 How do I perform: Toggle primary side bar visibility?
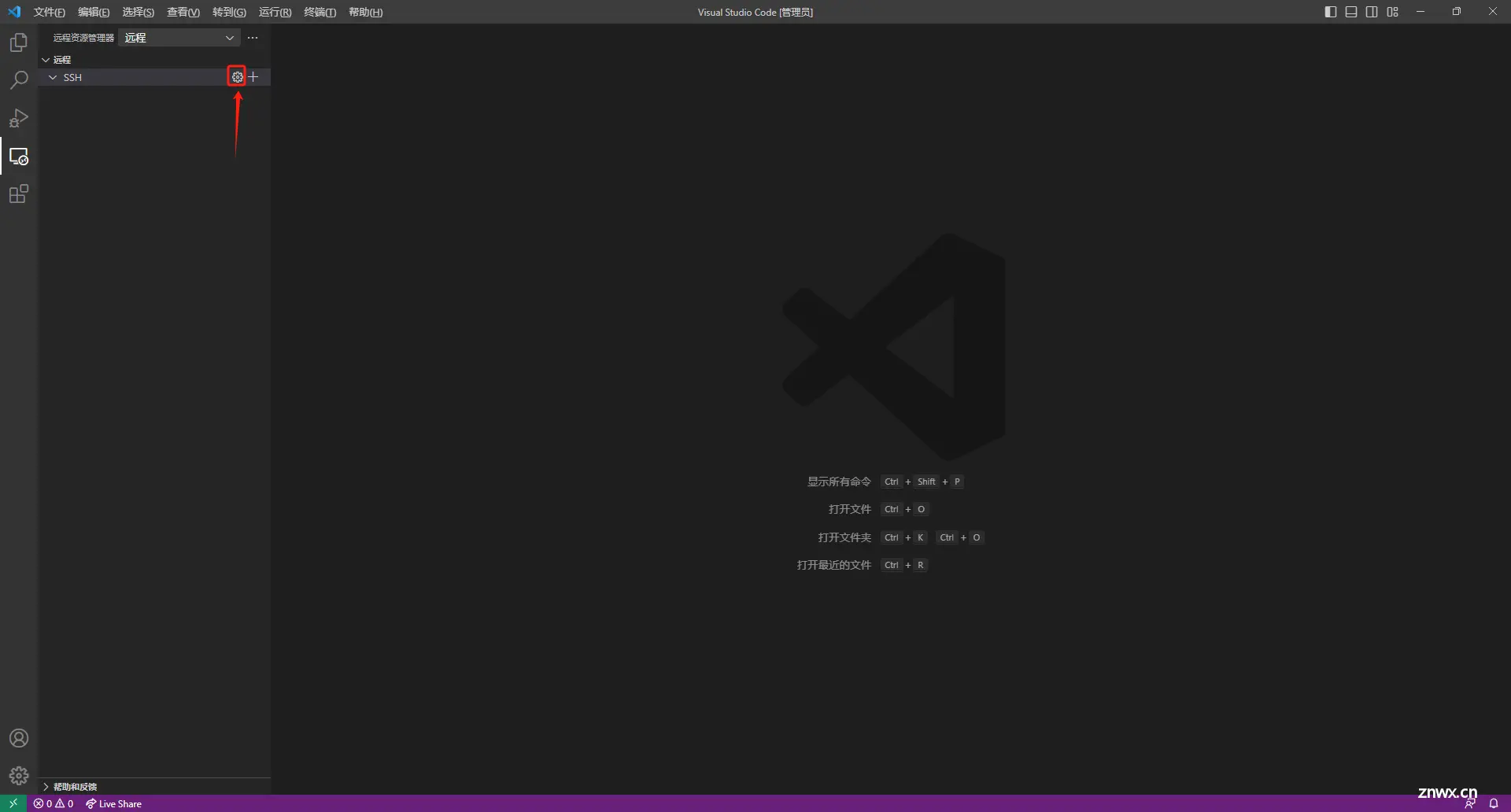click(1331, 12)
